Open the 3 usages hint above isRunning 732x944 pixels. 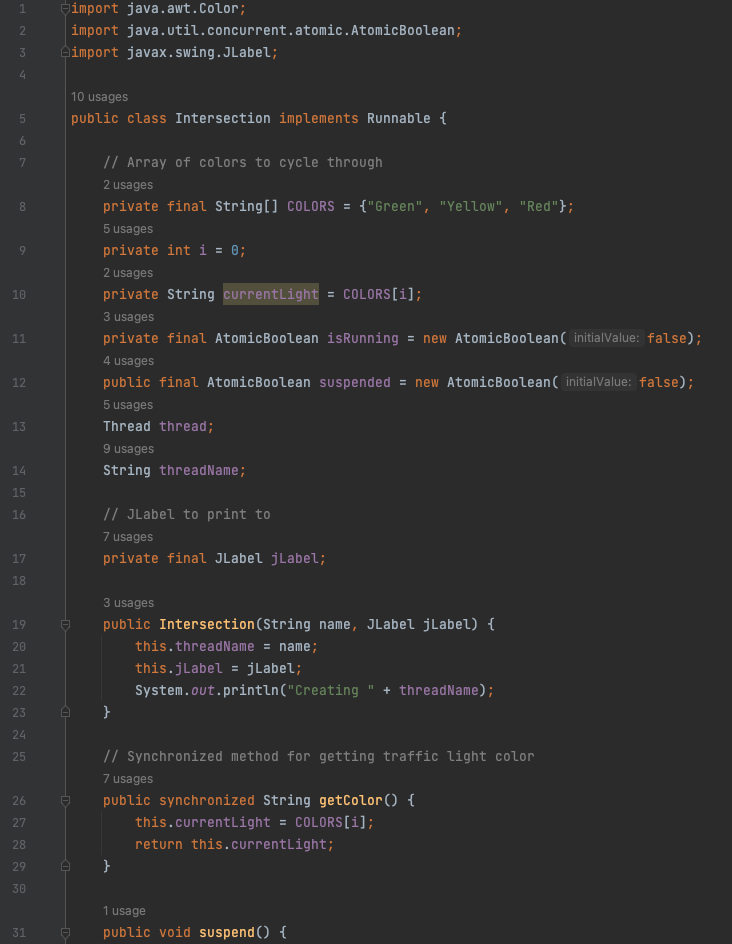tap(128, 317)
